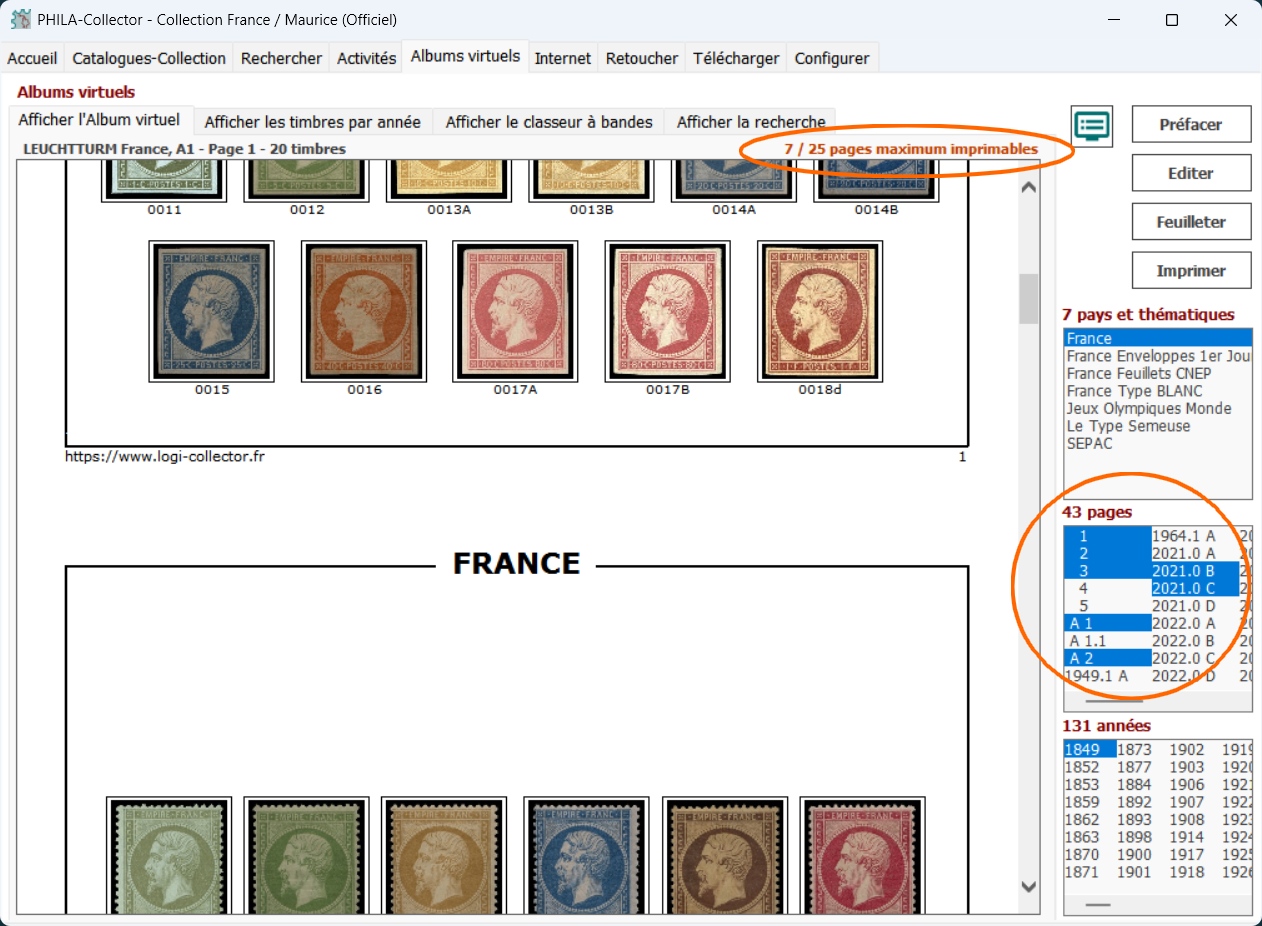Image resolution: width=1262 pixels, height=926 pixels.
Task: Click the PHILA-Collector app icon in title bar
Action: [x=20, y=20]
